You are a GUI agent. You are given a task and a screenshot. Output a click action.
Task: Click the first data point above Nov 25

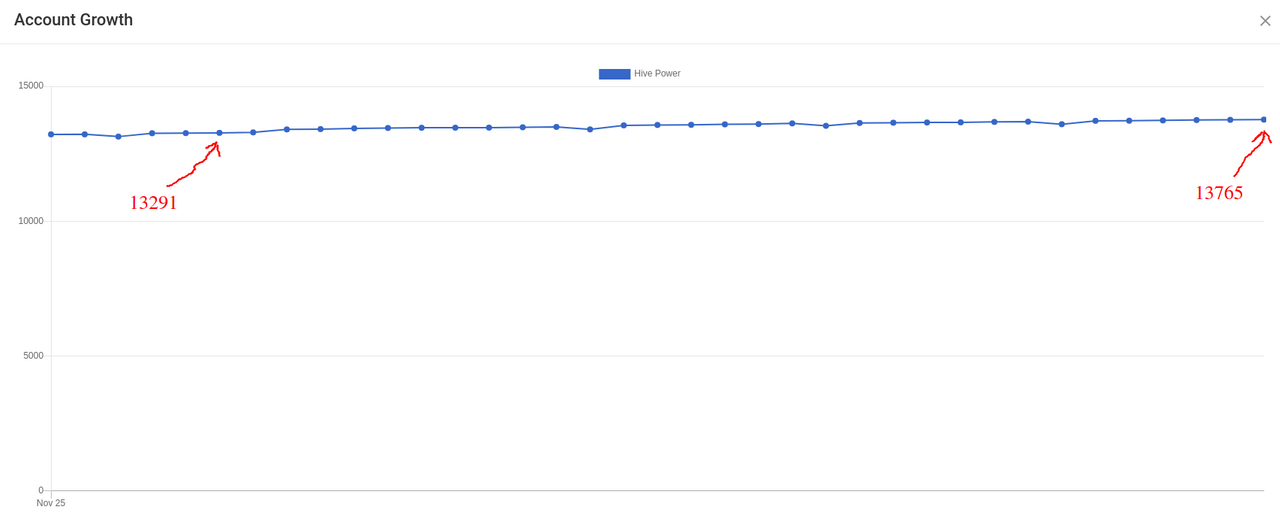coord(51,134)
